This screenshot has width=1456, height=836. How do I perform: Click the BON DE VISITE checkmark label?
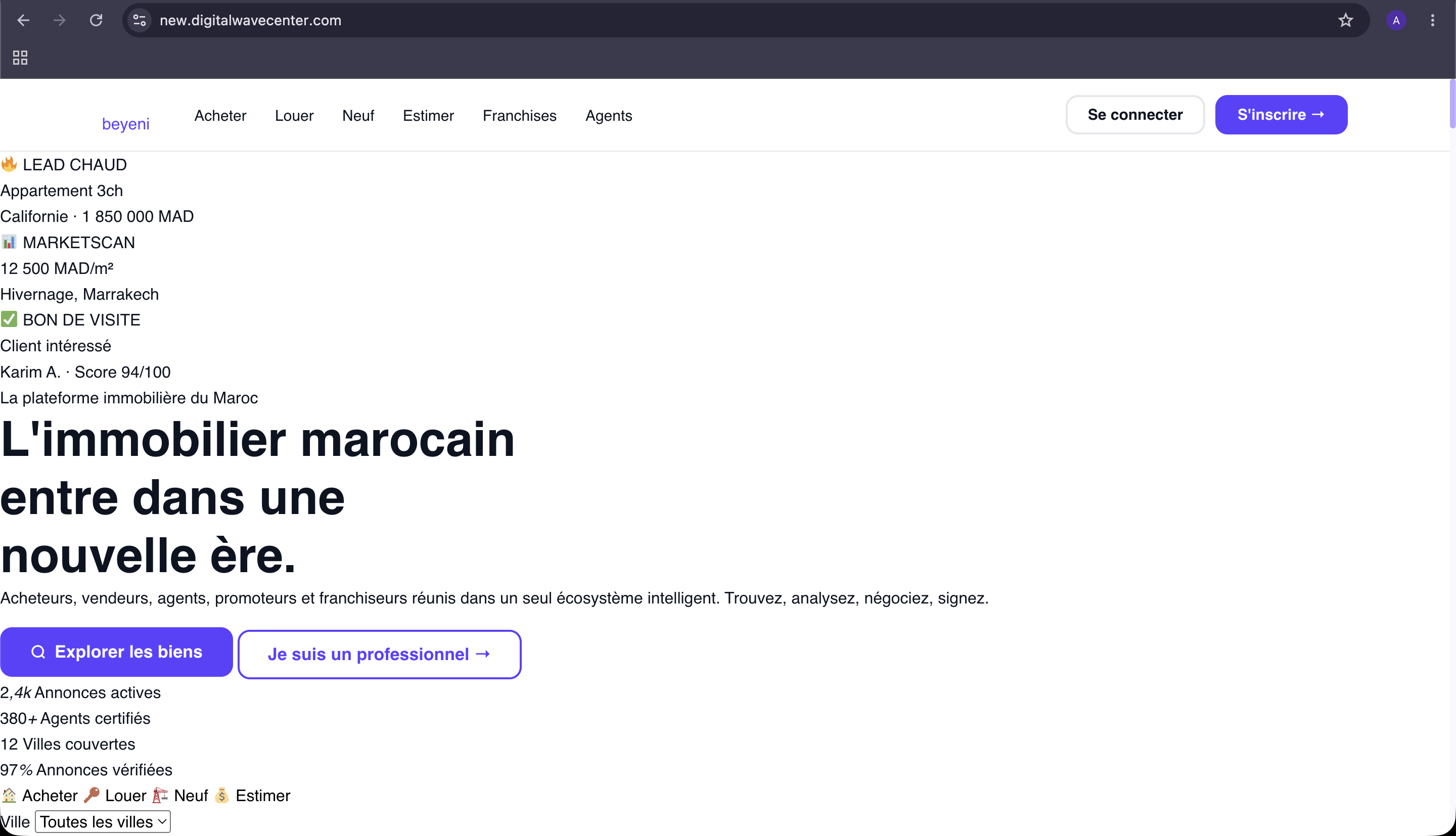70,320
